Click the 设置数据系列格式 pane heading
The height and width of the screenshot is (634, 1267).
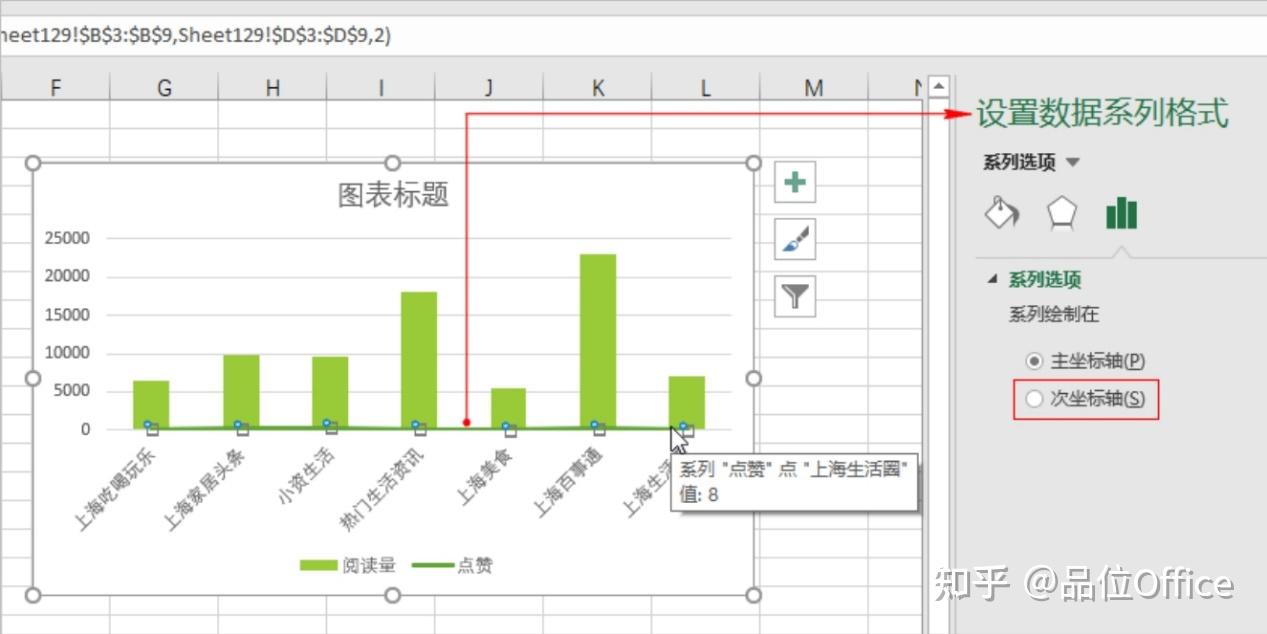(1099, 113)
